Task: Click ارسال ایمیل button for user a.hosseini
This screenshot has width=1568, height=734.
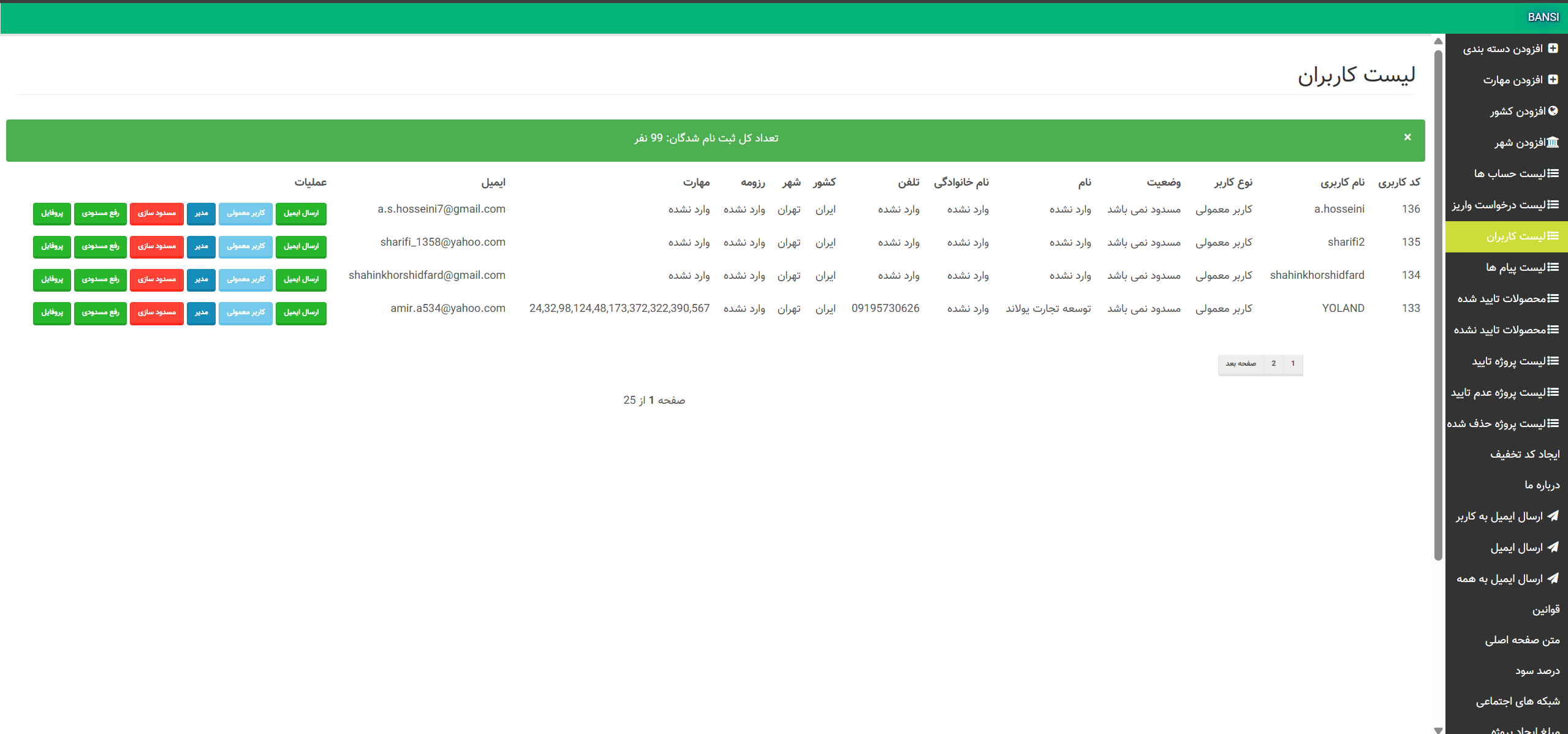Action: click(301, 213)
